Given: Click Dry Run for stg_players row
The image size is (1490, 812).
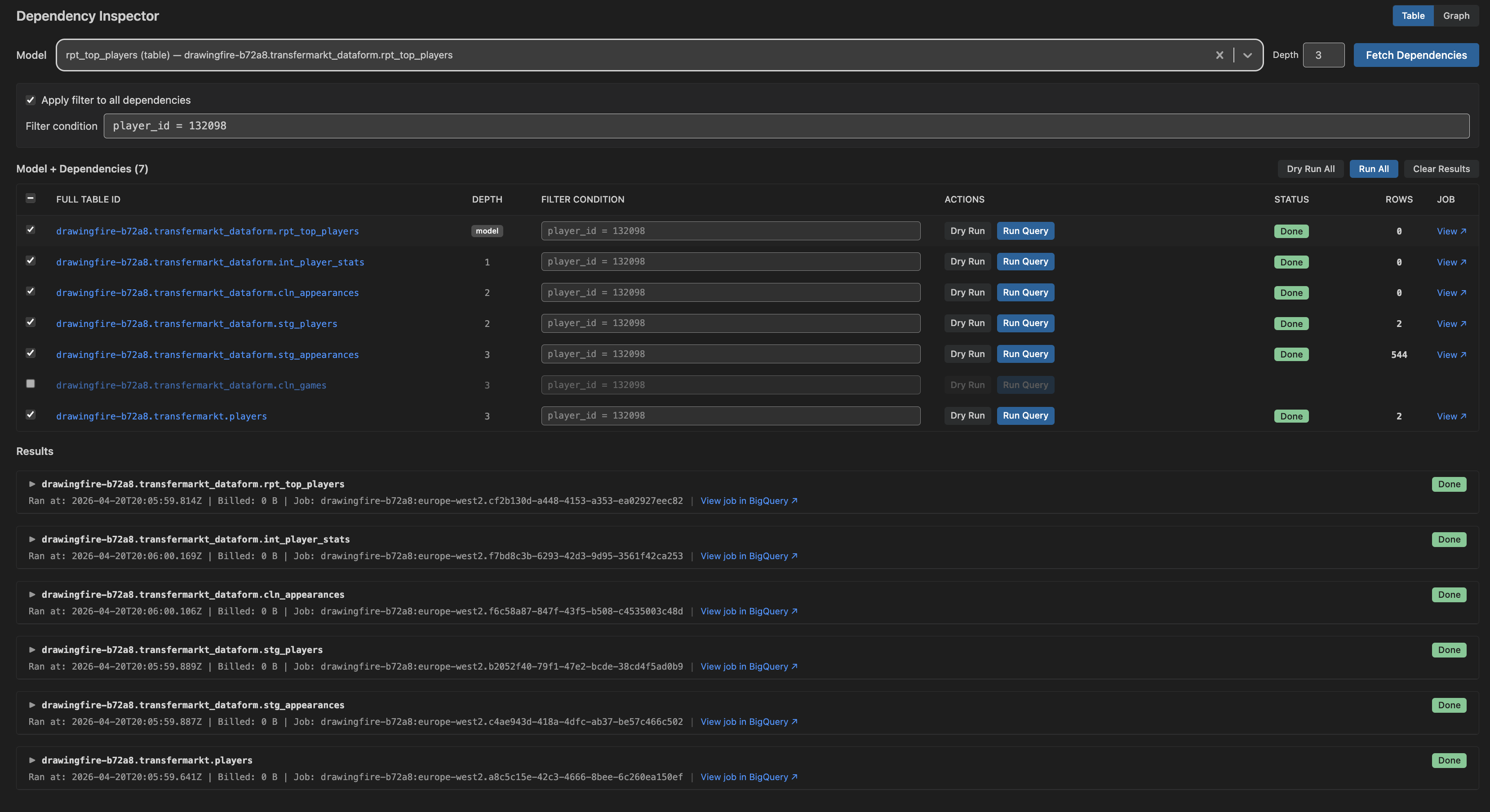Looking at the screenshot, I should coord(967,323).
